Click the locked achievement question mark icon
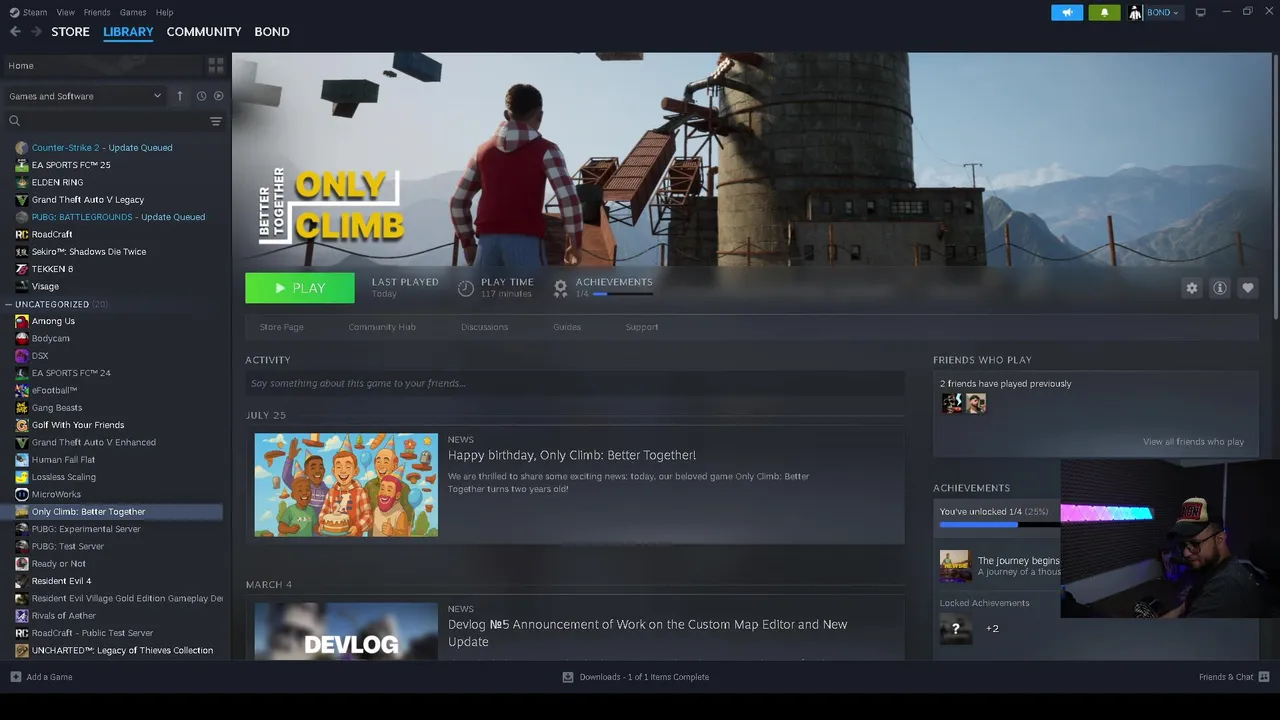Screen dimensions: 1280x720 pos(955,629)
